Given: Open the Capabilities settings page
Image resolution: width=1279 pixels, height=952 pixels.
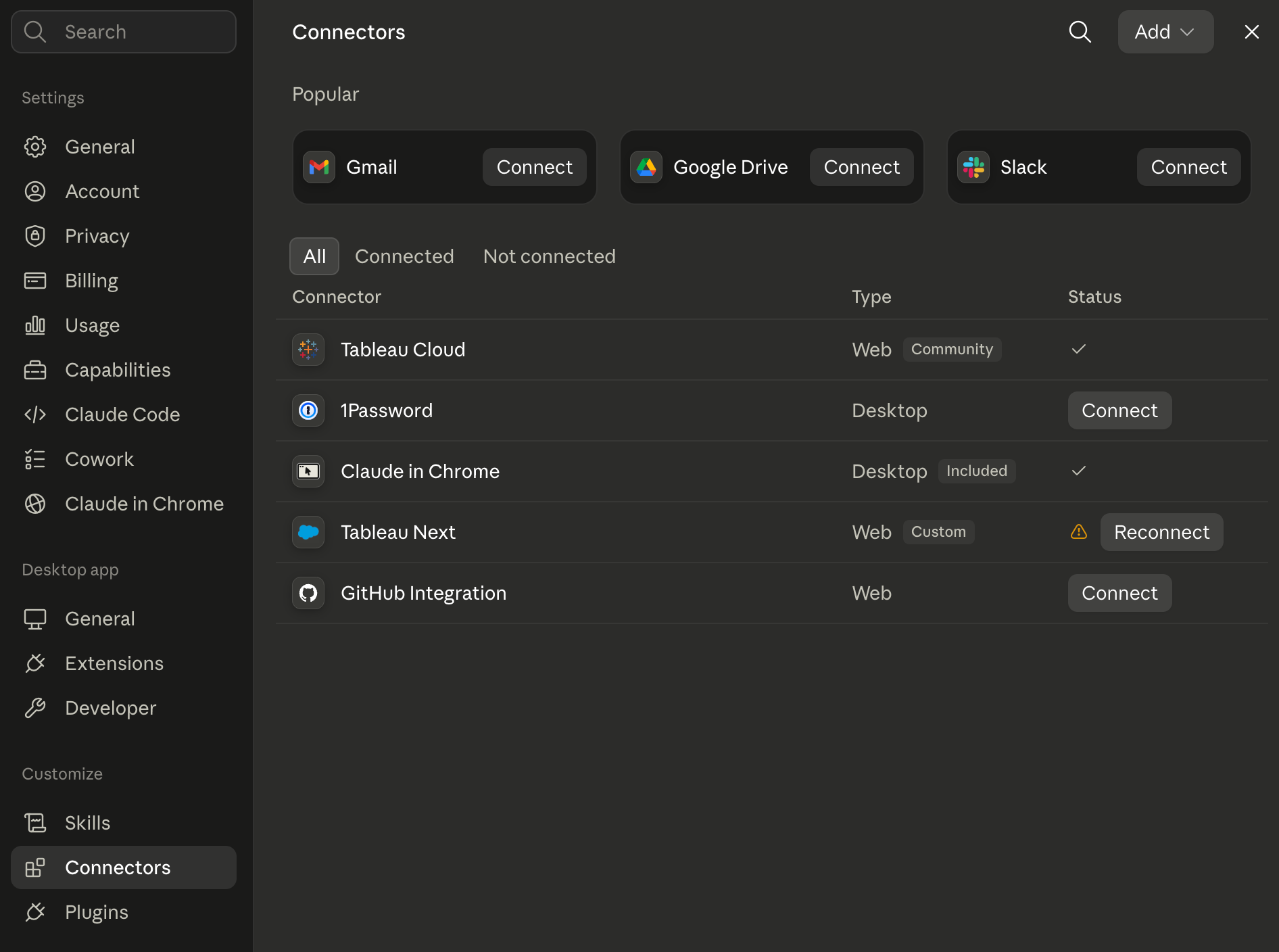Looking at the screenshot, I should [124, 370].
